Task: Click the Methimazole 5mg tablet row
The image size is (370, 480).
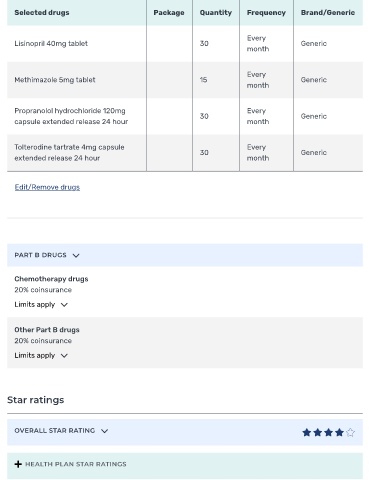Action: pos(185,80)
